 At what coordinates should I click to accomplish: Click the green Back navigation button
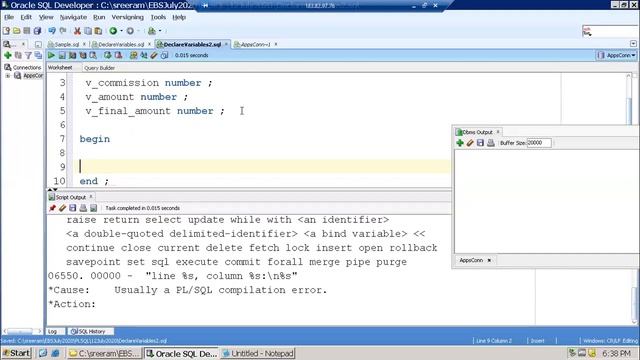pos(113,31)
